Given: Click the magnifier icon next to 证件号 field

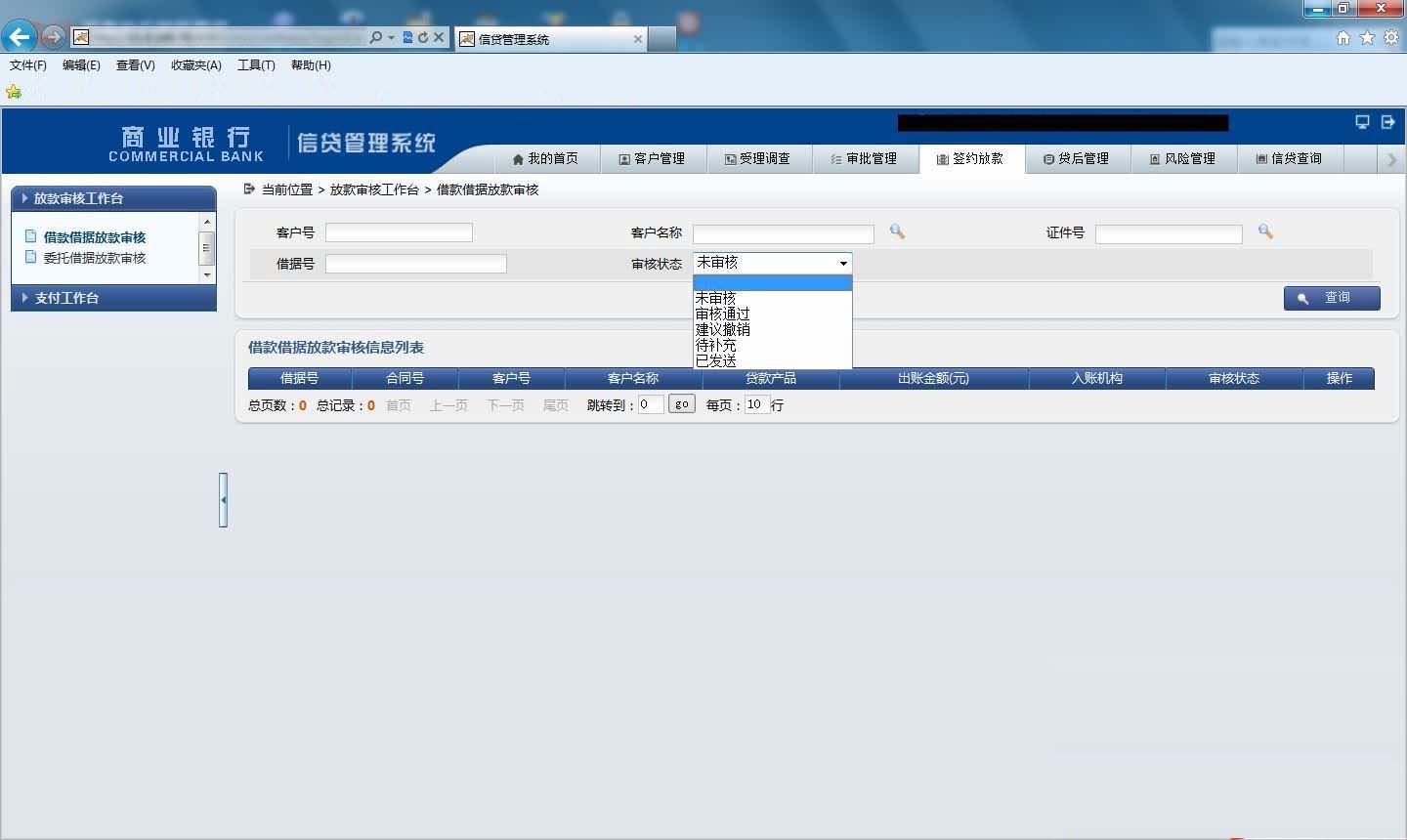Looking at the screenshot, I should point(1265,231).
